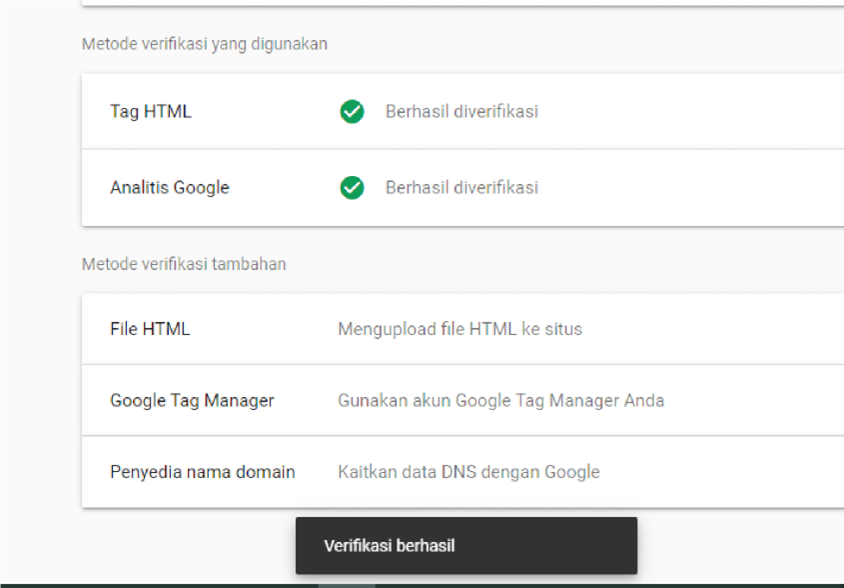Expand the Analitis Google verification row
The height and width of the screenshot is (588, 844).
coord(463,187)
